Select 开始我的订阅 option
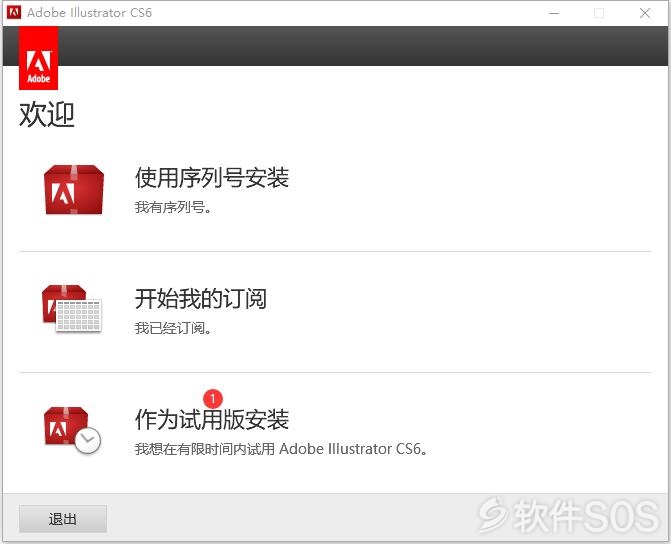Image resolution: width=671 pixels, height=544 pixels. 201,298
